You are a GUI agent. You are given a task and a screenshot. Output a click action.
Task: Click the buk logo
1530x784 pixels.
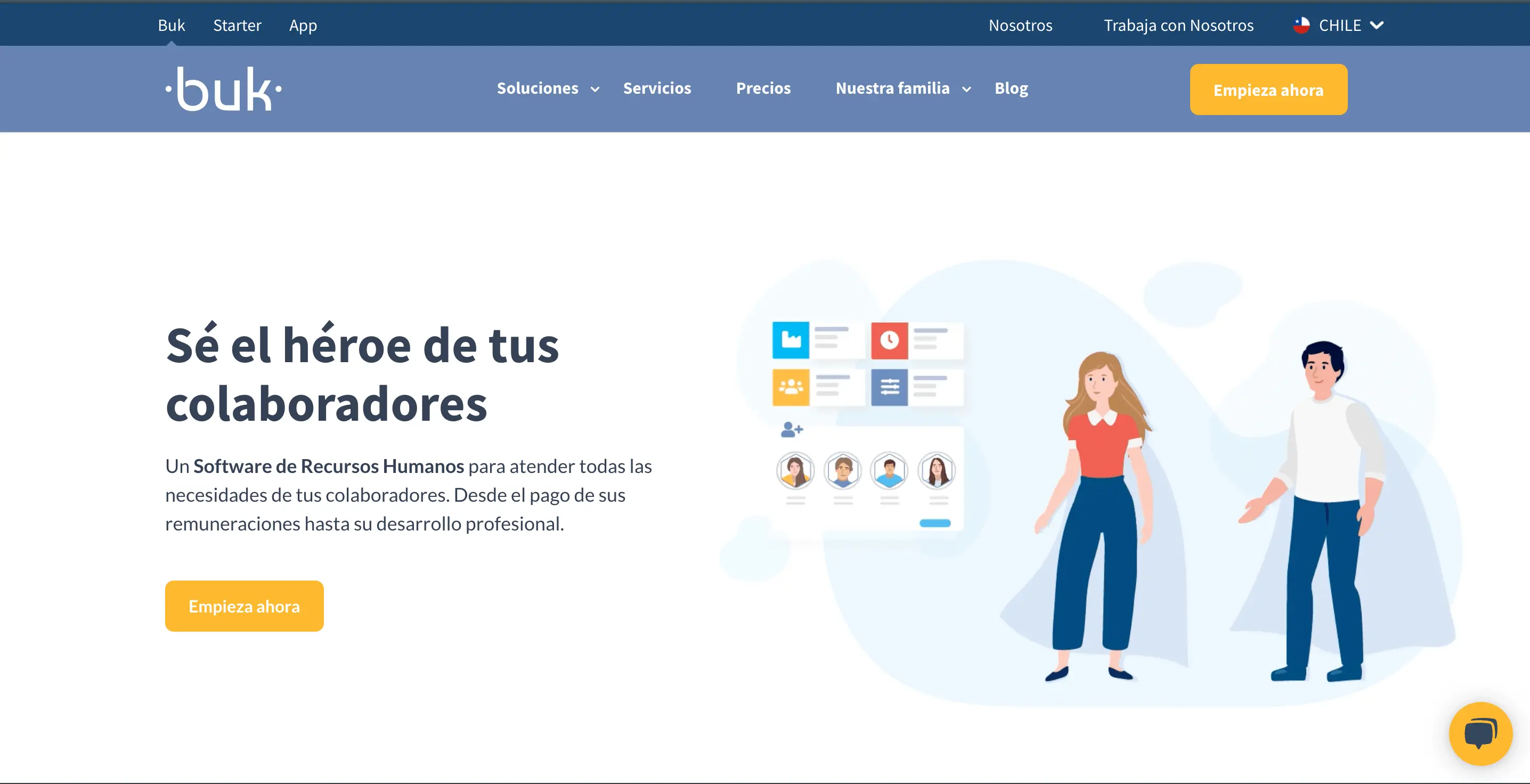pos(223,89)
